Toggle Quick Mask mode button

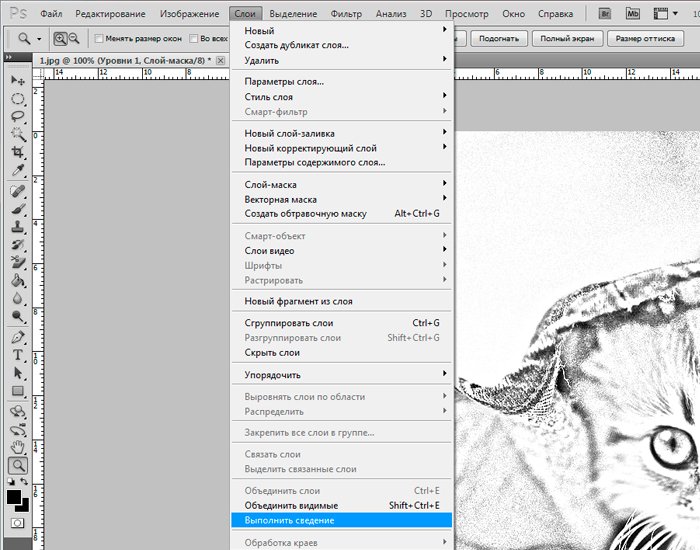[17, 523]
